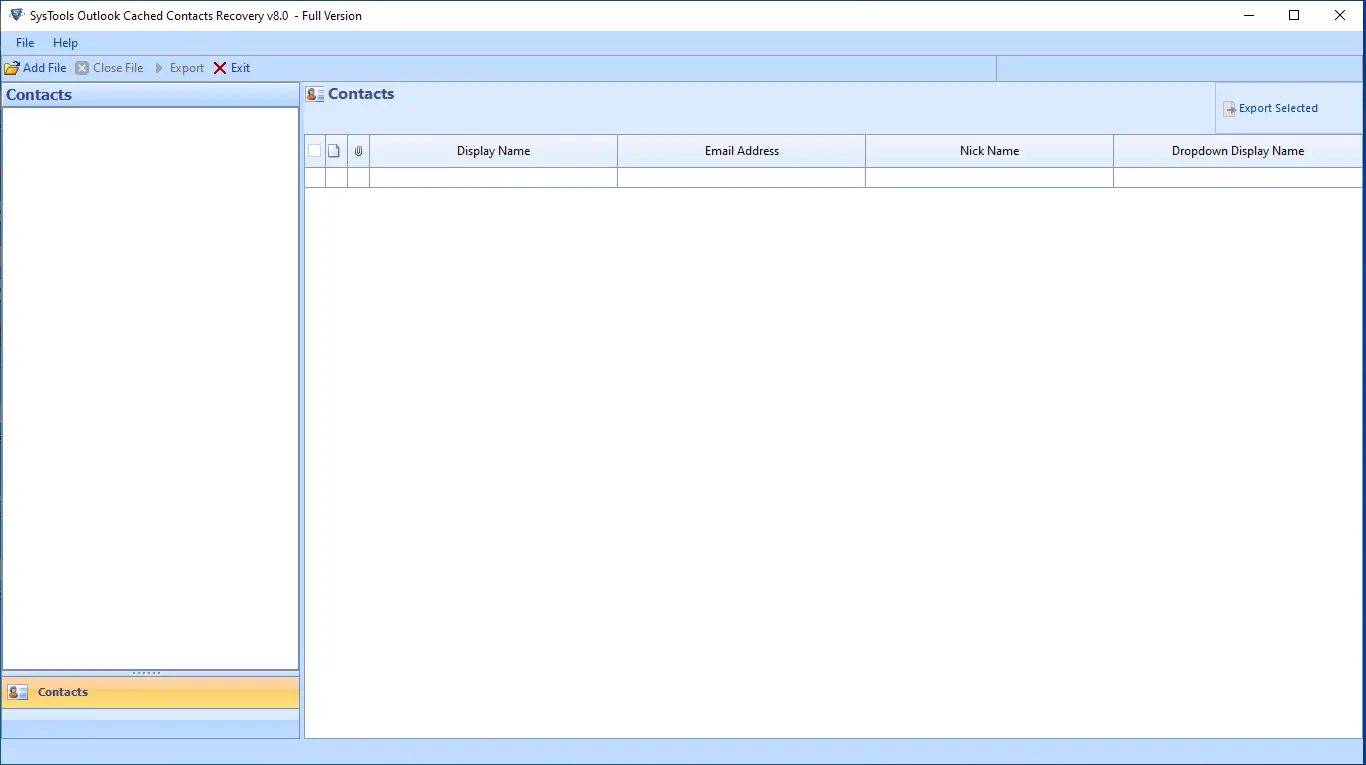Maximize the application window
Viewport: 1366px width, 765px height.
(x=1294, y=15)
